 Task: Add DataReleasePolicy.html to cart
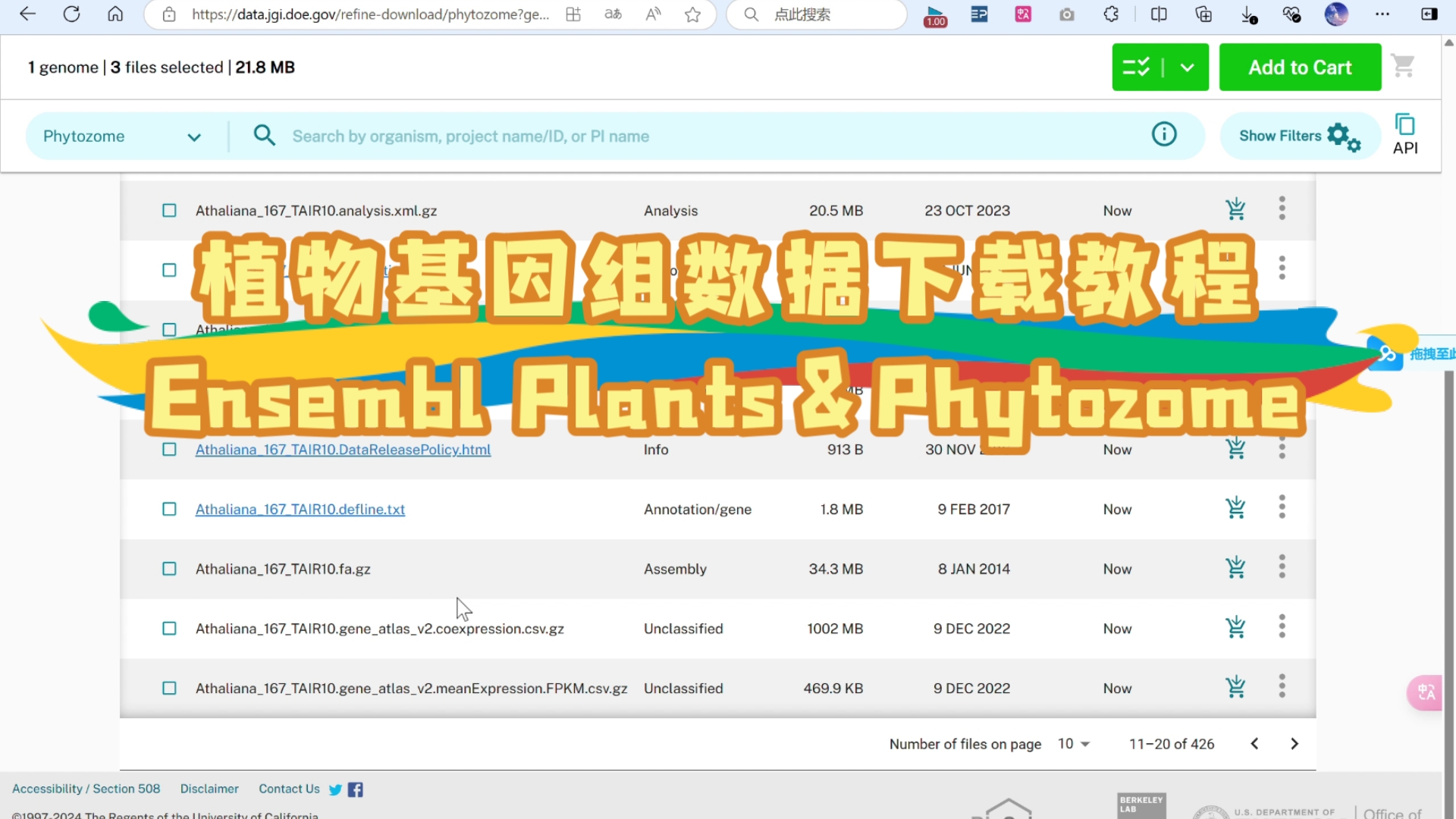(x=1235, y=448)
